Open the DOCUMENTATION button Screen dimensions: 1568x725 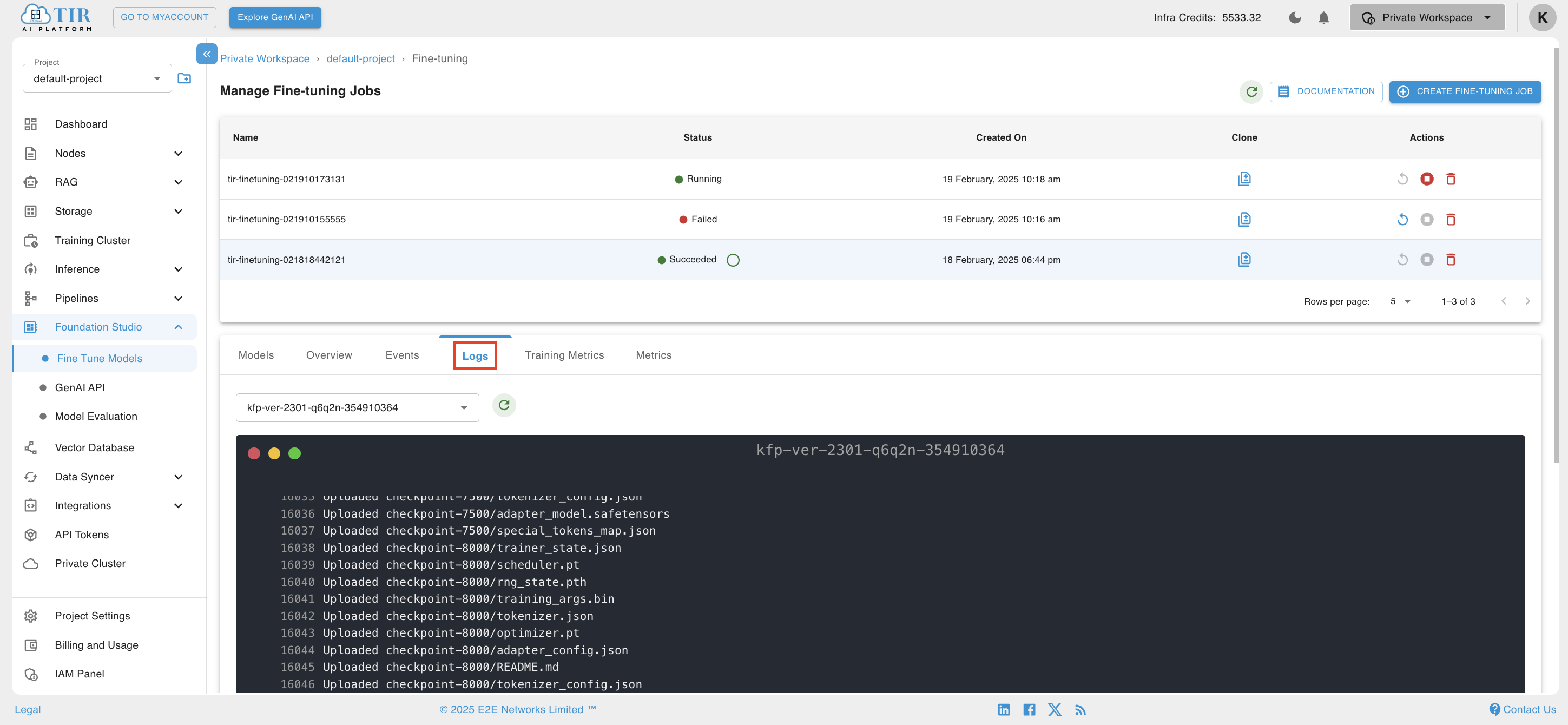click(x=1326, y=91)
